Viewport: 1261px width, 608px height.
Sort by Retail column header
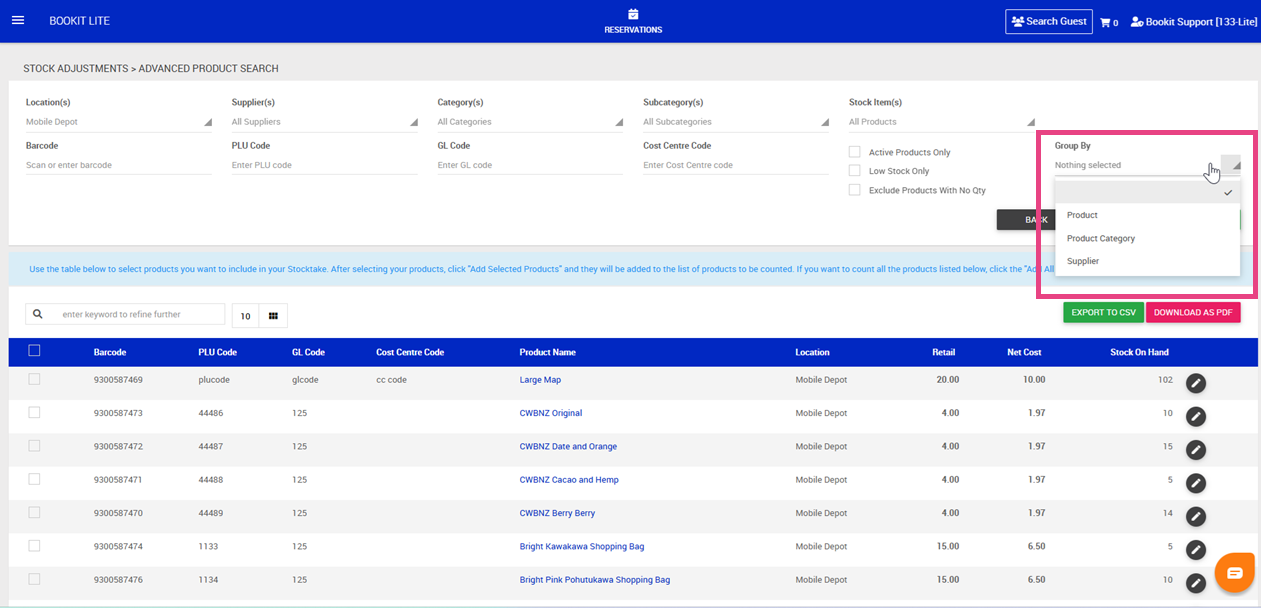pos(944,352)
